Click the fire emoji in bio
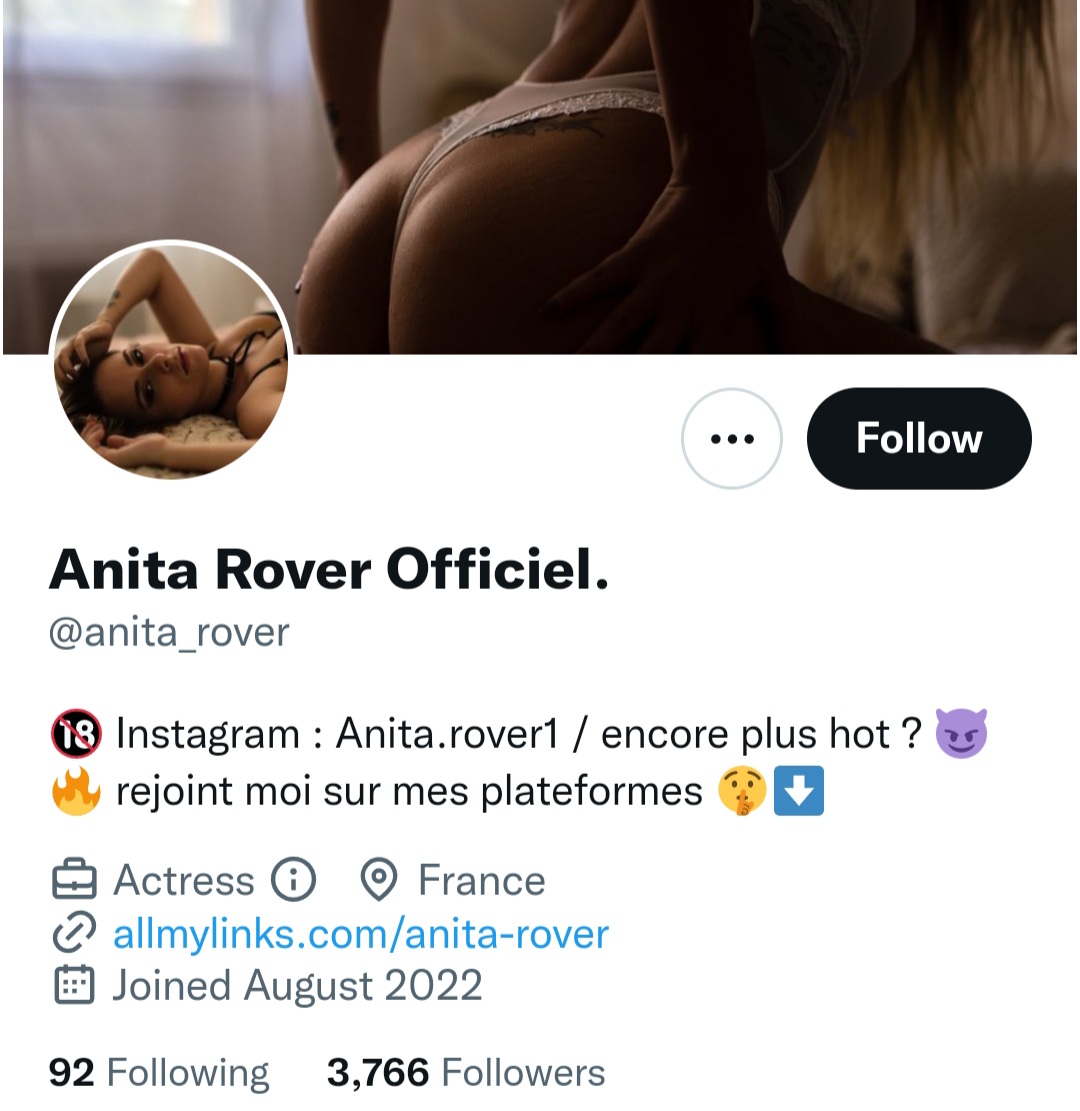This screenshot has height=1111, width=1080. click(75, 793)
